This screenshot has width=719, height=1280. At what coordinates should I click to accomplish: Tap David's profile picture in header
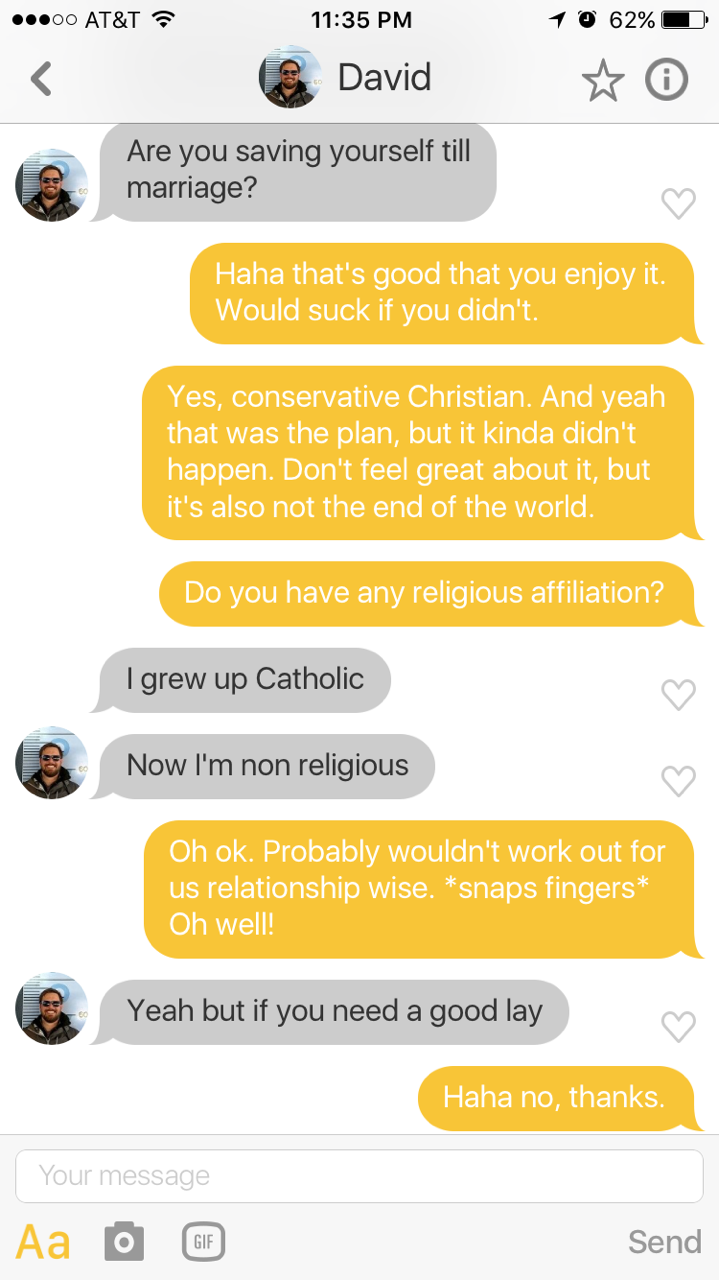[x=290, y=77]
